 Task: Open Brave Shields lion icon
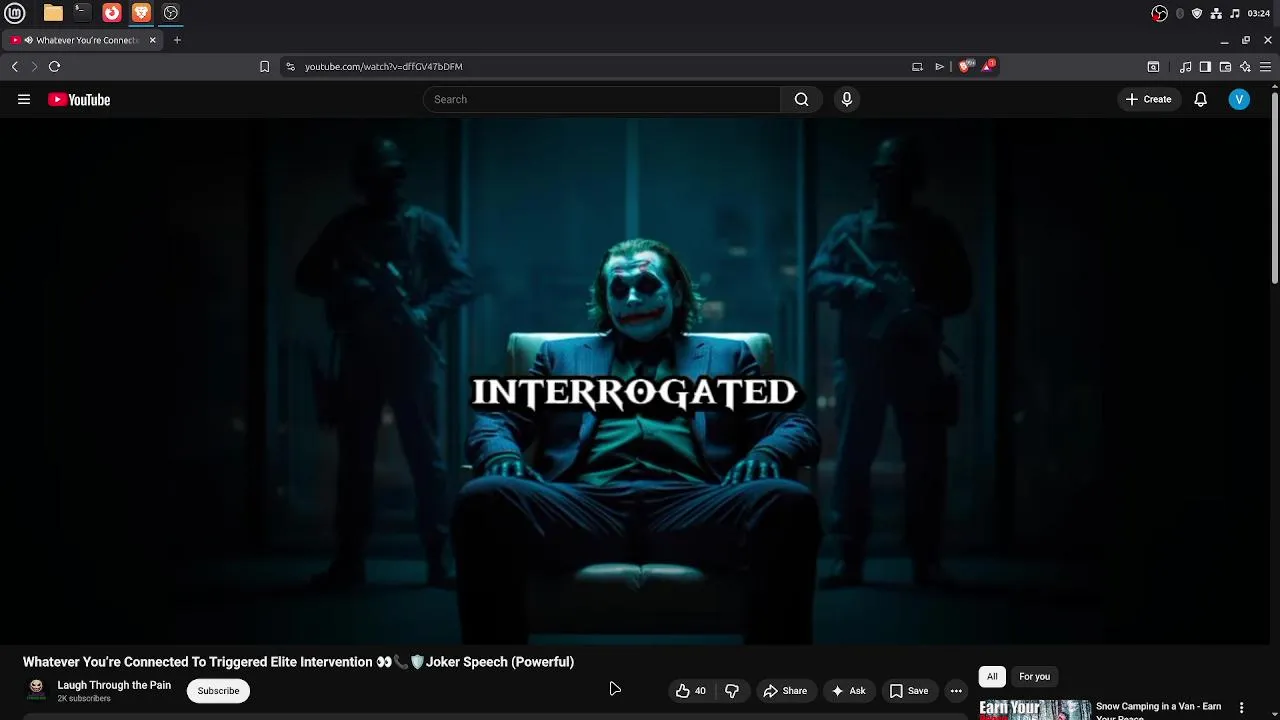click(x=965, y=67)
